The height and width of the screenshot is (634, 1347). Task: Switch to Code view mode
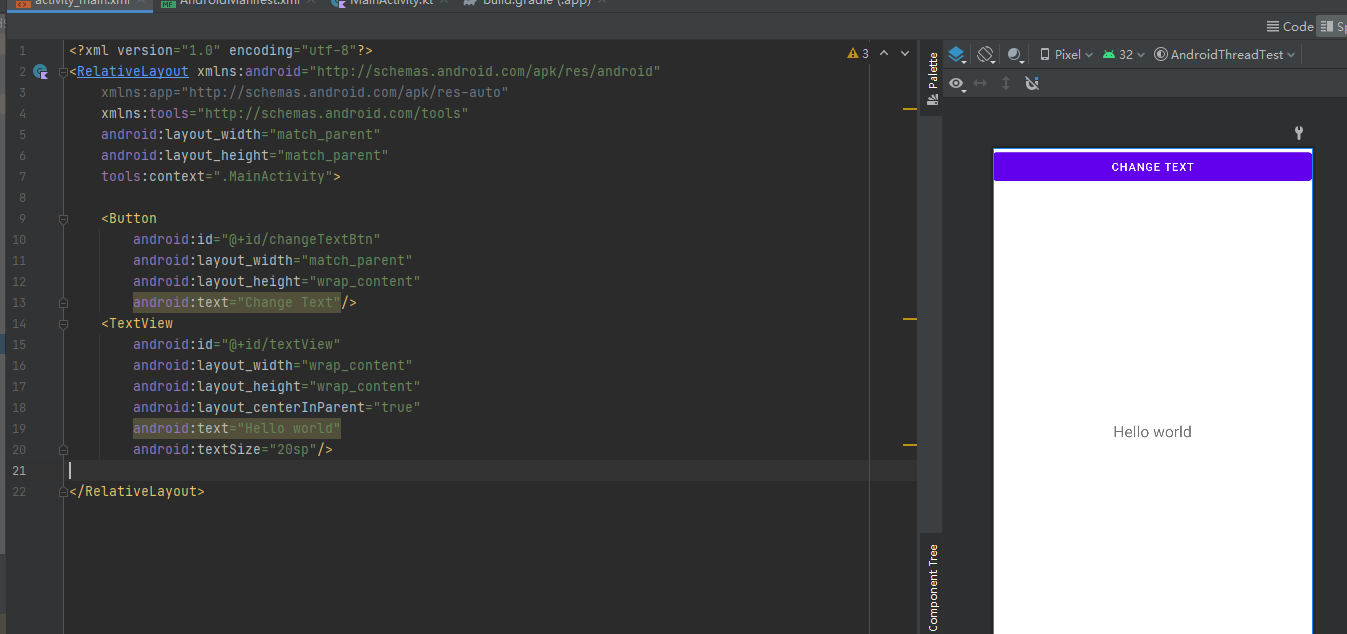[x=1290, y=27]
